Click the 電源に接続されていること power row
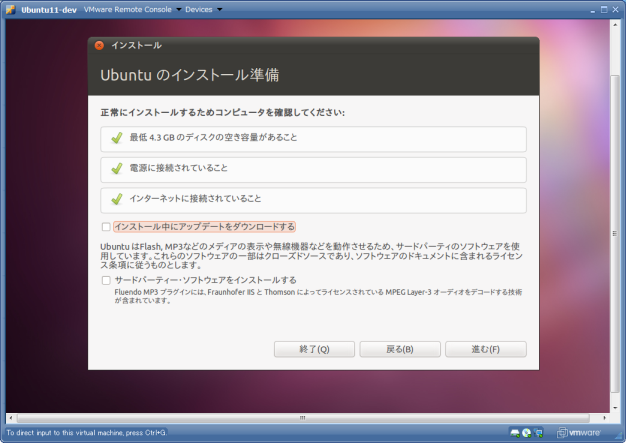The height and width of the screenshot is (443, 626). pyautogui.click(x=313, y=170)
